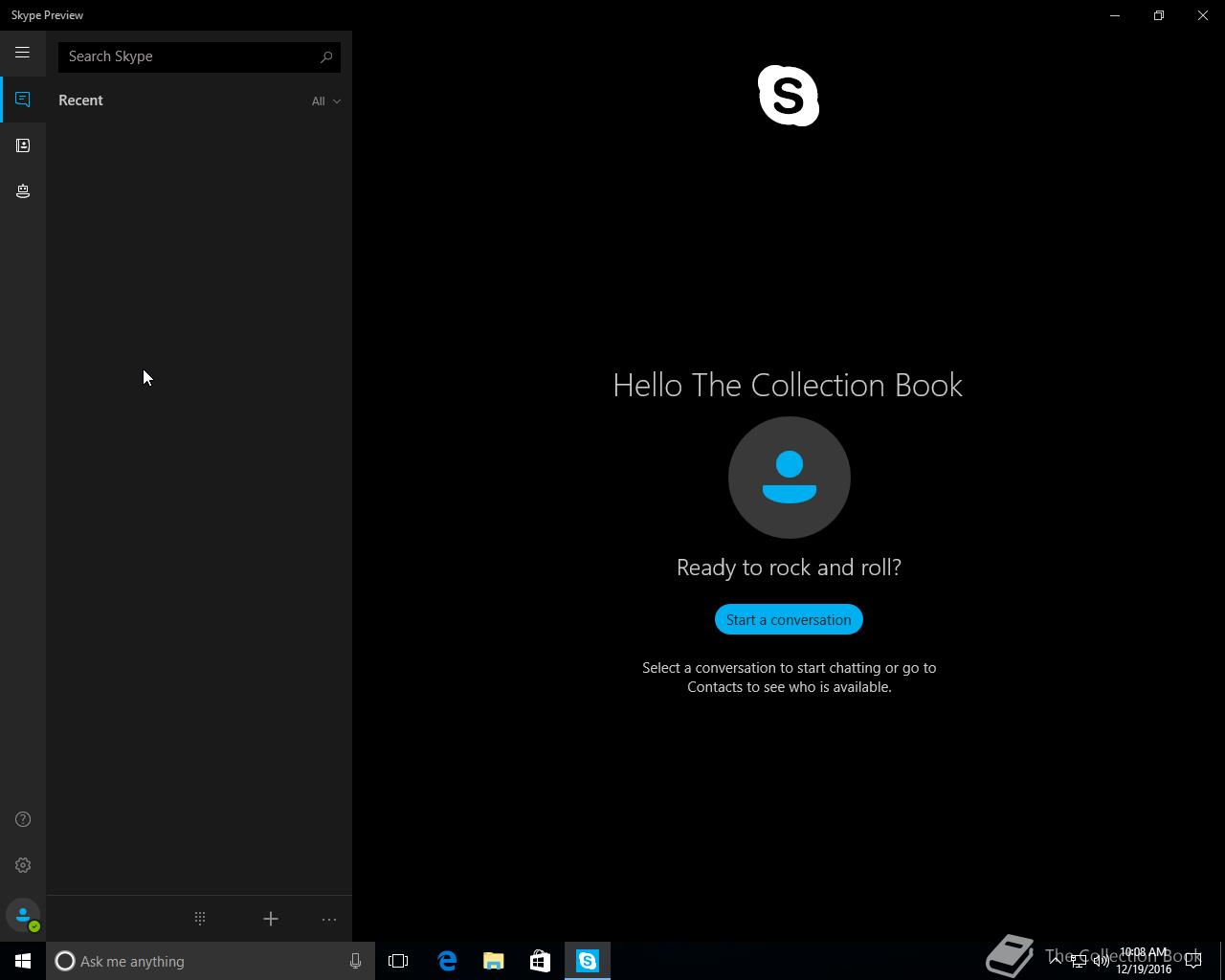This screenshot has width=1225, height=980.
Task: Show hidden system tray icons
Action: [x=1056, y=961]
